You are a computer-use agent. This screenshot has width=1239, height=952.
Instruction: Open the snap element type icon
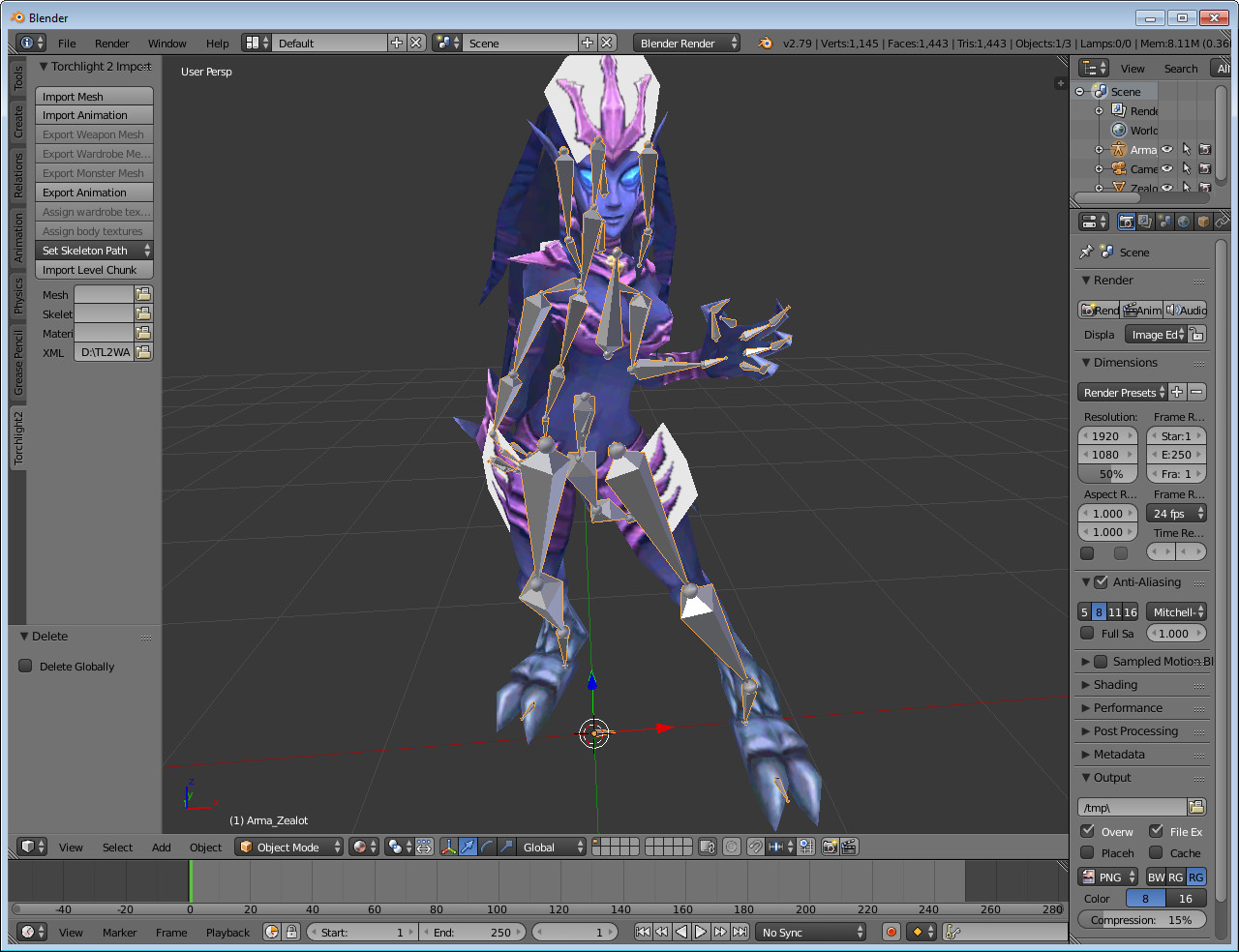(x=780, y=847)
